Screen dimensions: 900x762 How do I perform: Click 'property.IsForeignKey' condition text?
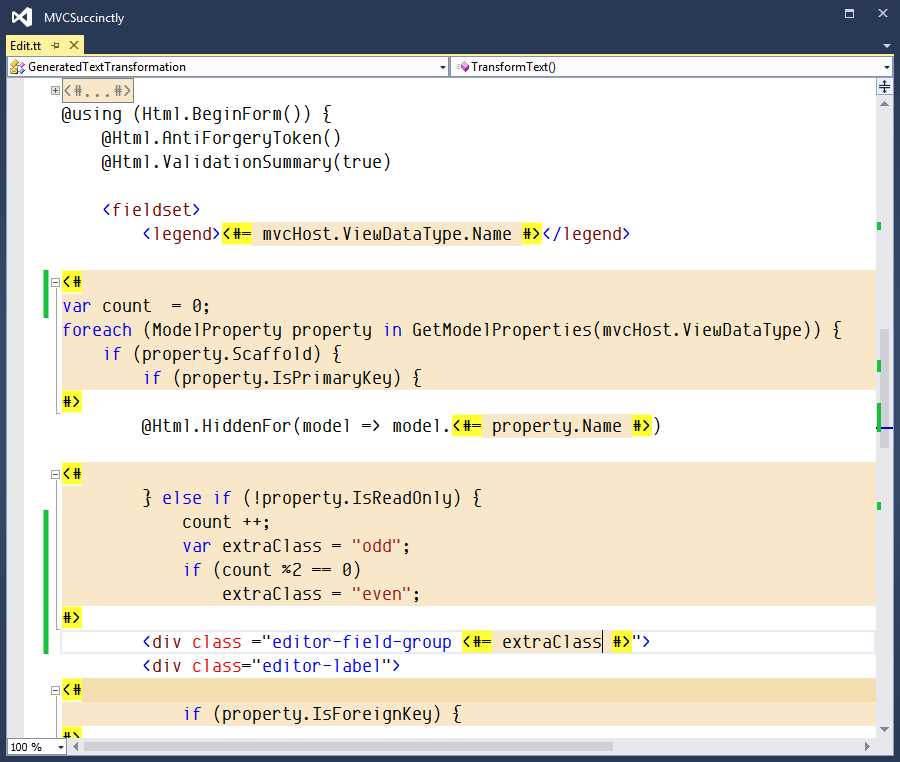point(326,714)
